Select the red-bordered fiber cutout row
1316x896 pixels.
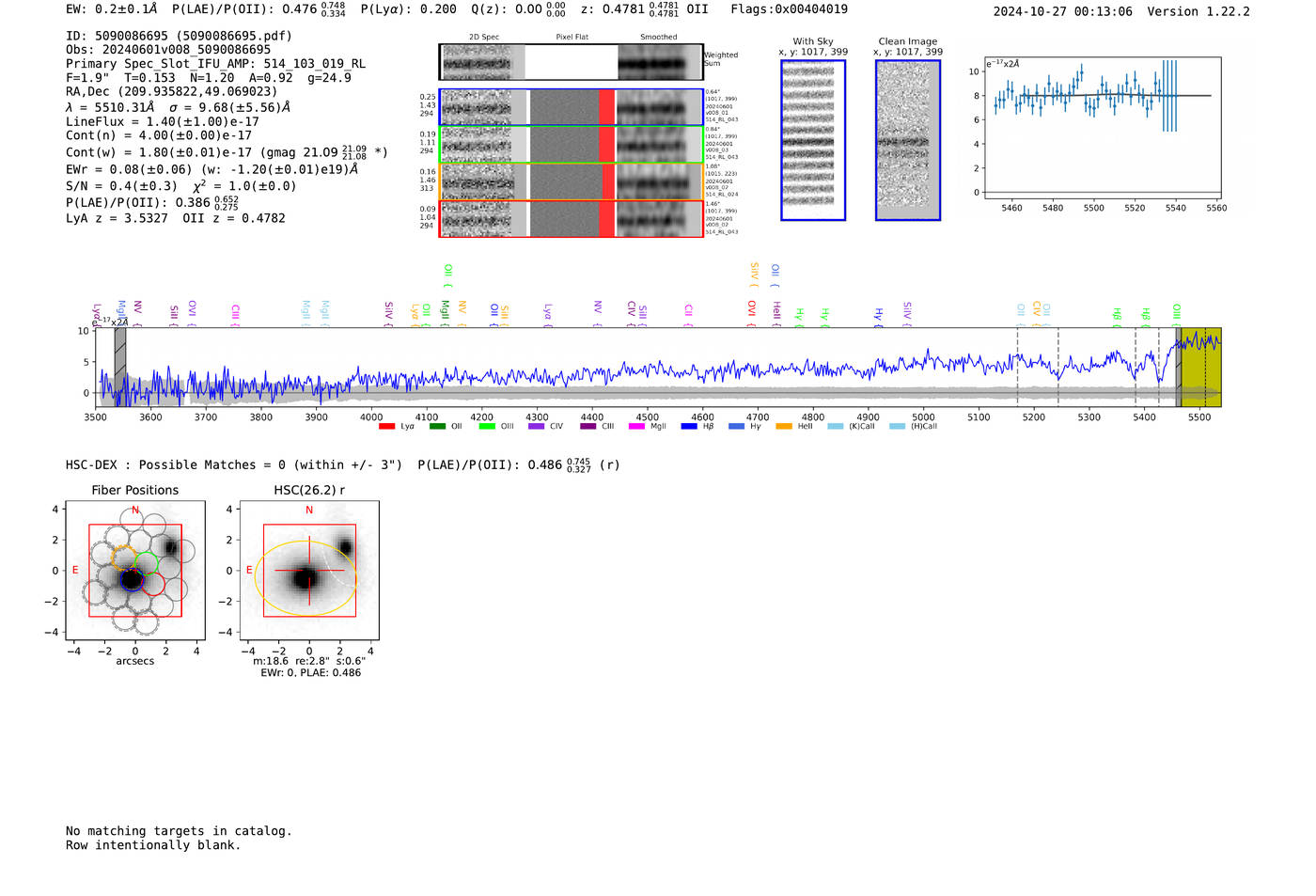pyautogui.click(x=571, y=218)
